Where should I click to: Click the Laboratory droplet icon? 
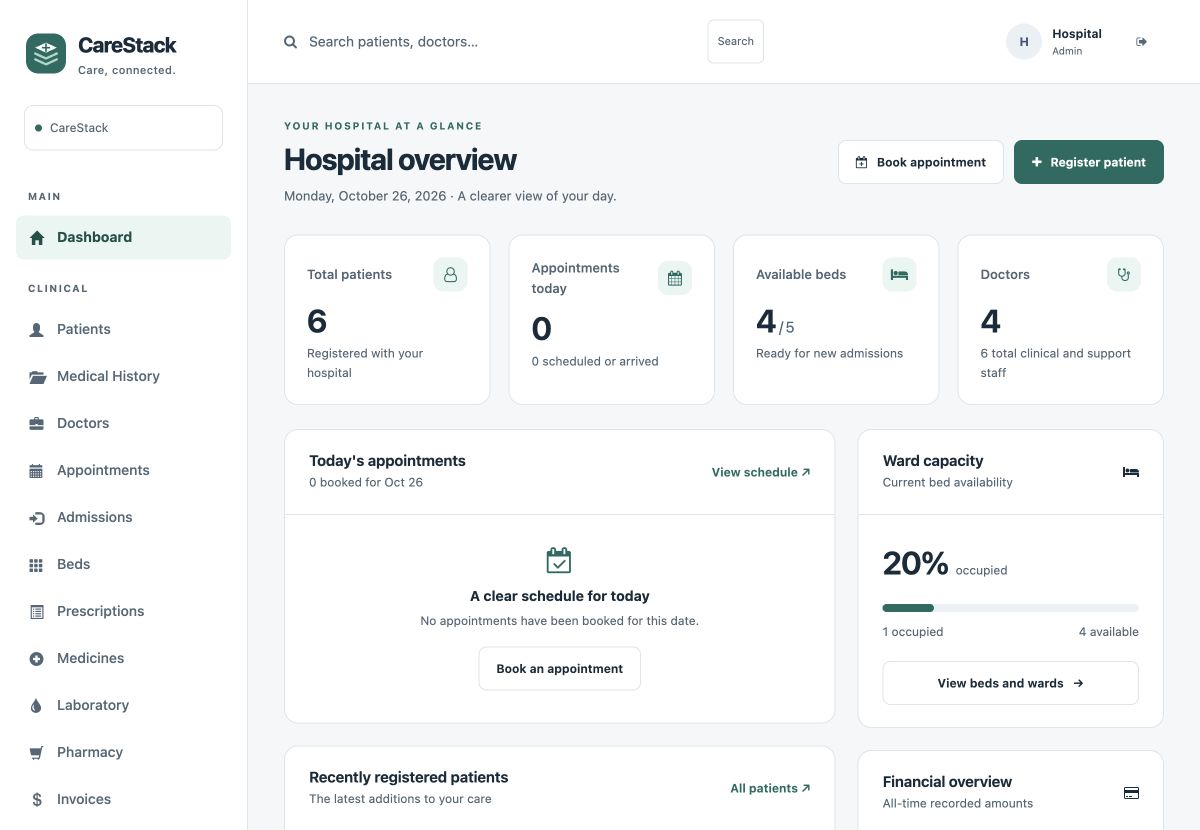37,706
